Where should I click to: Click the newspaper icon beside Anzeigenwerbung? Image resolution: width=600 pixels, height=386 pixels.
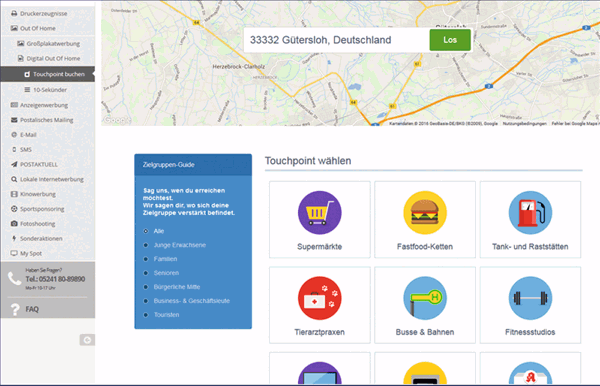14,105
